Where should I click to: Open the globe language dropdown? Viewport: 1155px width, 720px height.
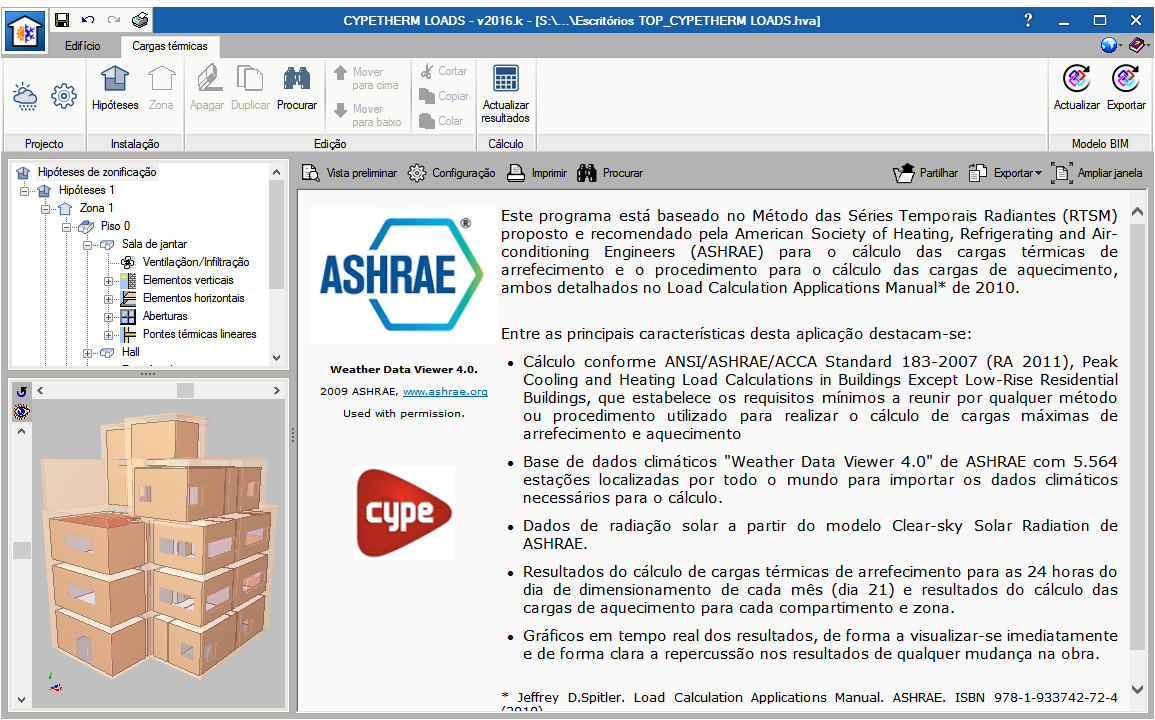point(1111,46)
